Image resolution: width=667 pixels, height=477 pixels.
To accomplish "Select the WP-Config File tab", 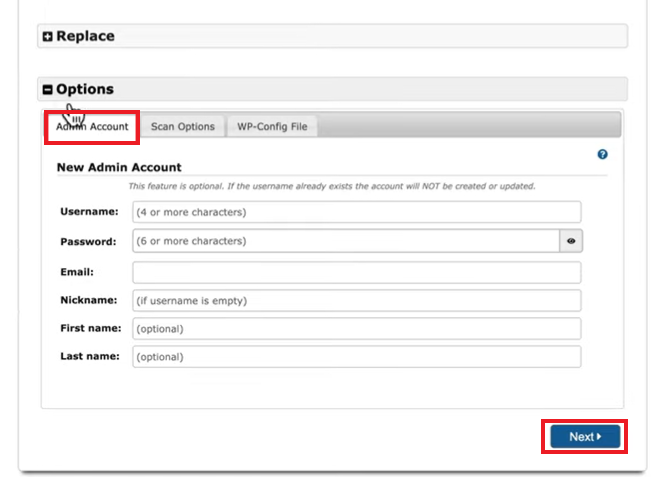I will [x=272, y=127].
